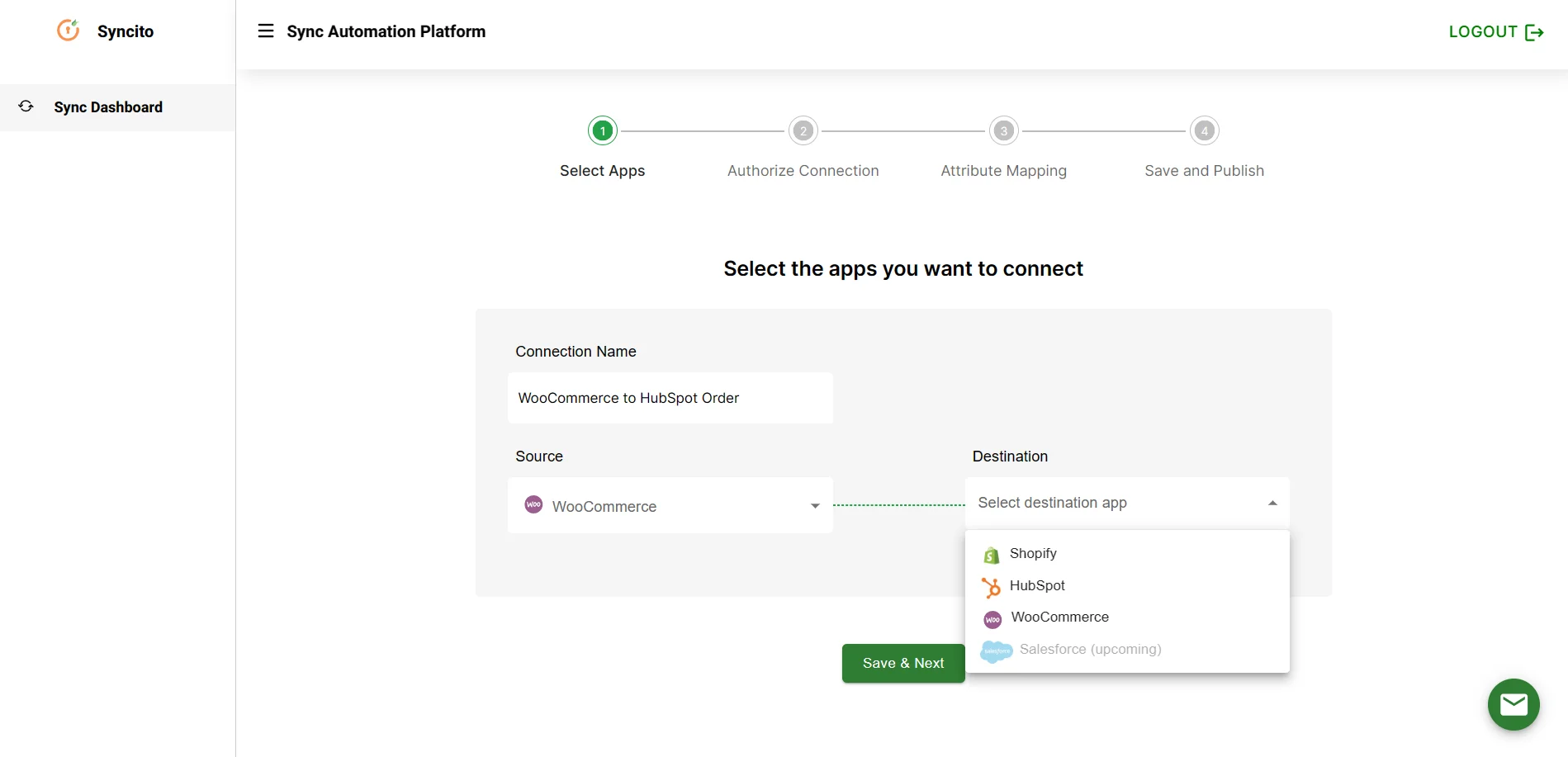The image size is (1568, 757).
Task: Click the logout arrow icon beside LOGOUT
Action: [1536, 32]
